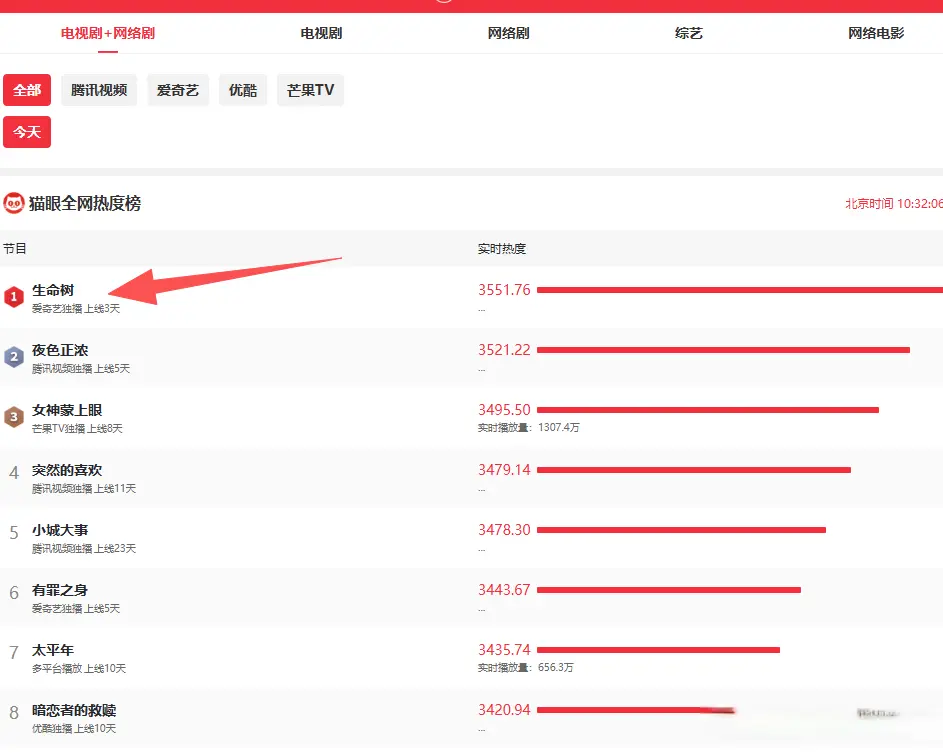The image size is (943, 753).
Task: Select the 全部 platform filter
Action: (27, 90)
